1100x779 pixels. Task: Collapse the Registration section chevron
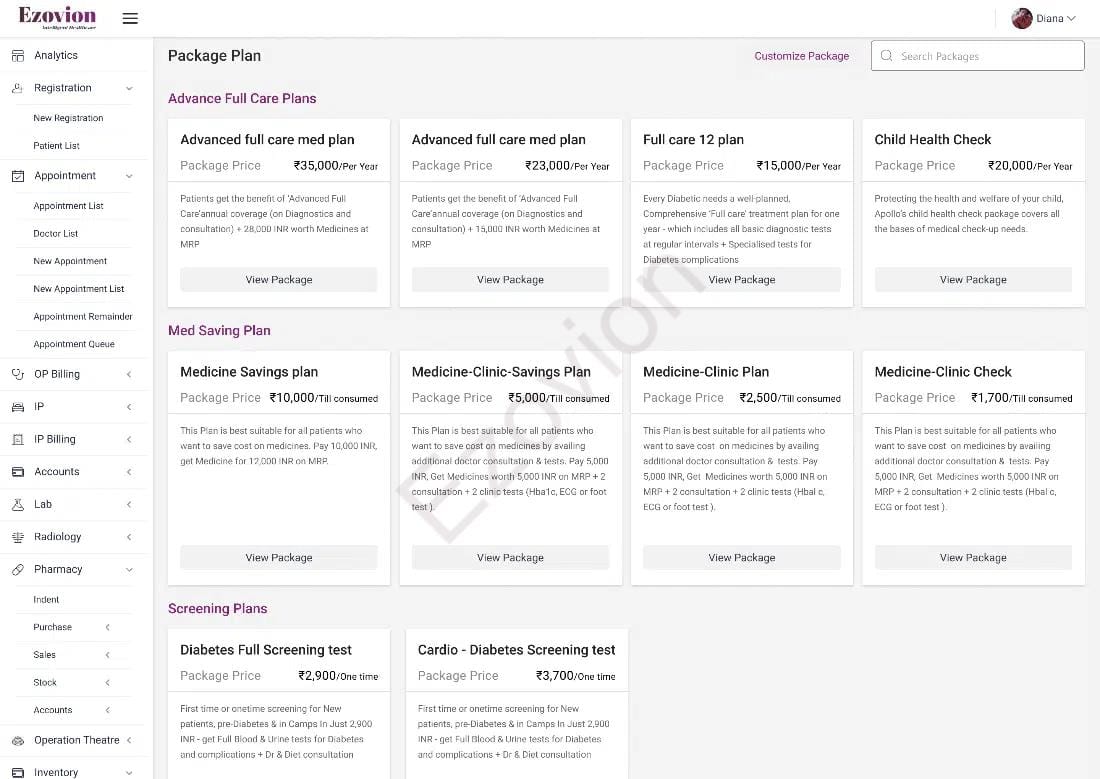(129, 88)
